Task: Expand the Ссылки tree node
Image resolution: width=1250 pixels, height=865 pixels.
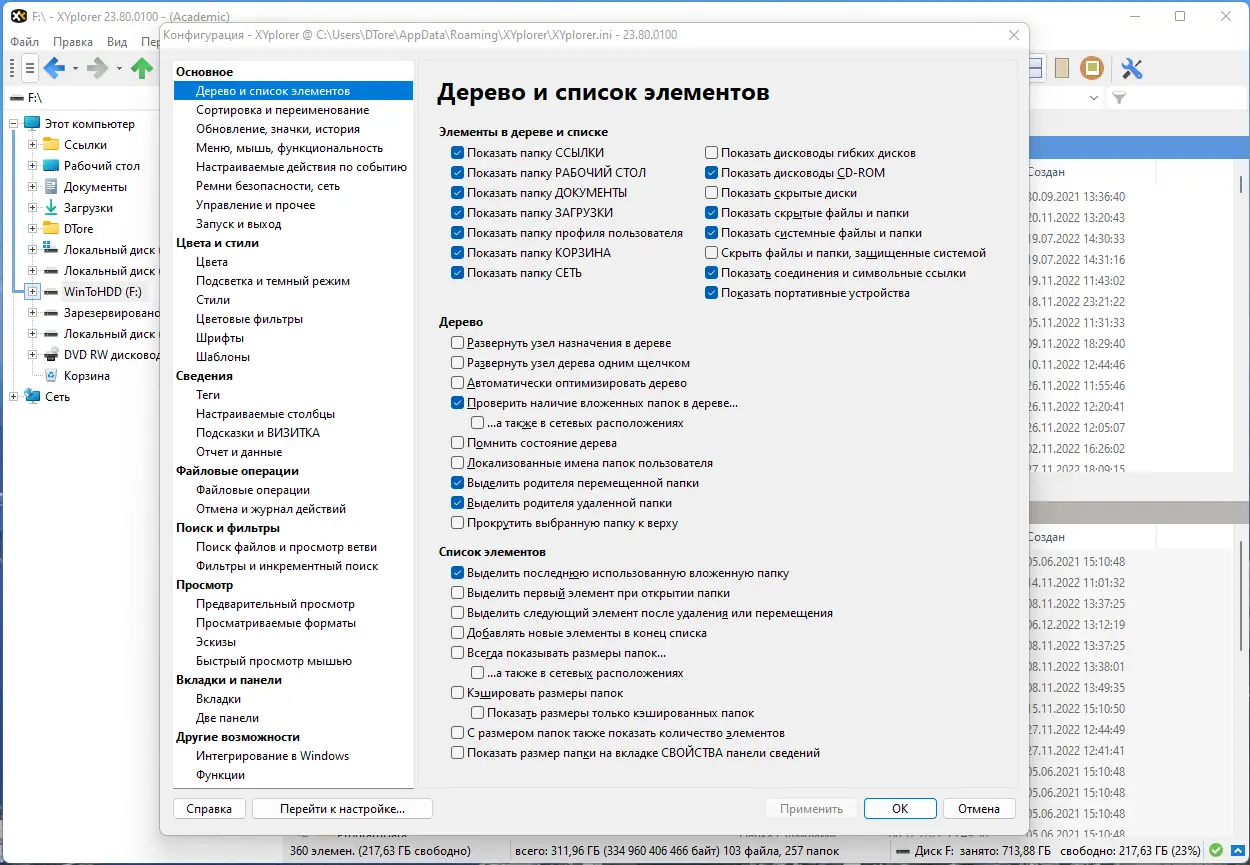Action: pyautogui.click(x=32, y=145)
